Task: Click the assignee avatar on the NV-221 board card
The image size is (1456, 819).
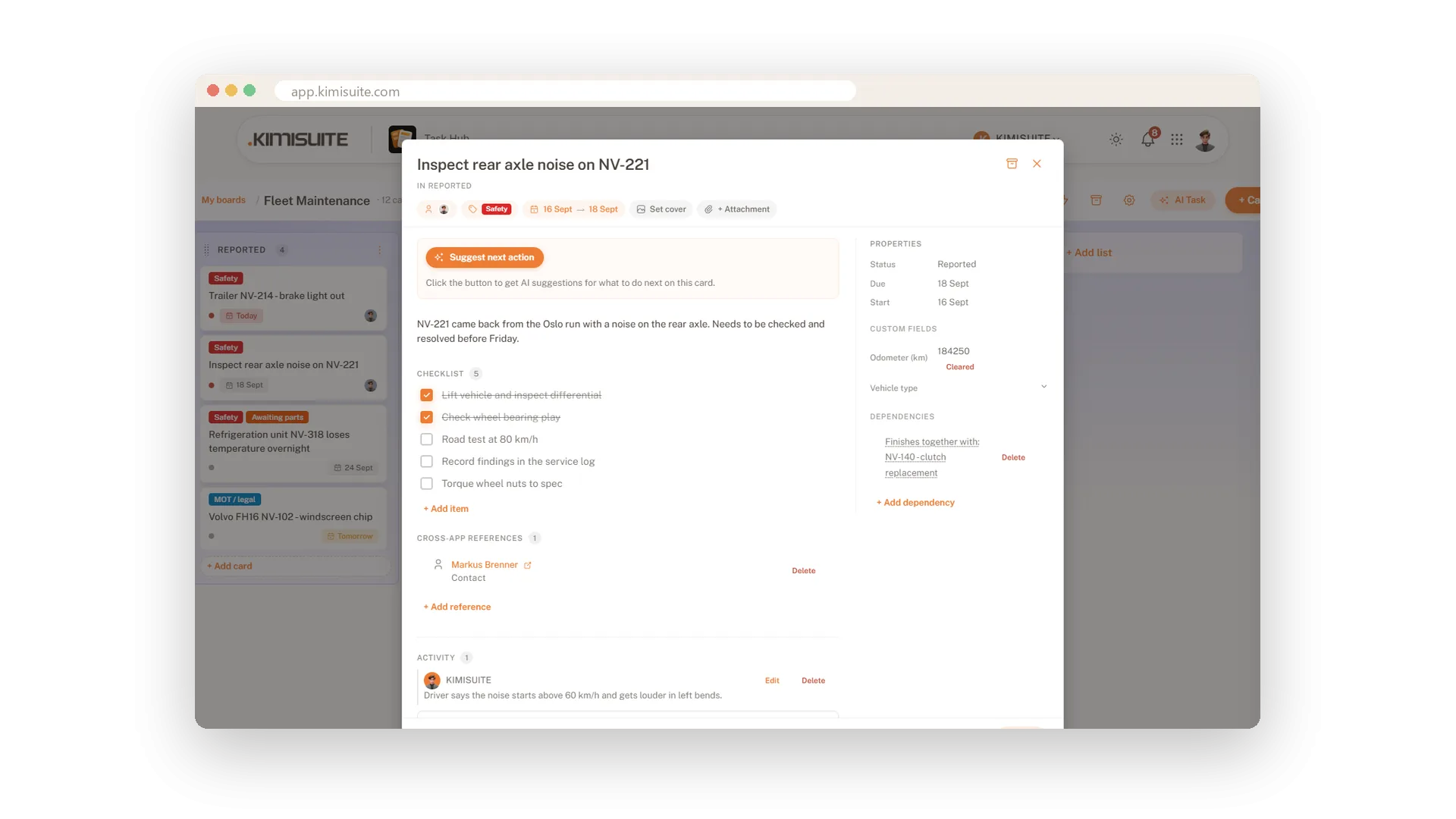Action: [371, 385]
